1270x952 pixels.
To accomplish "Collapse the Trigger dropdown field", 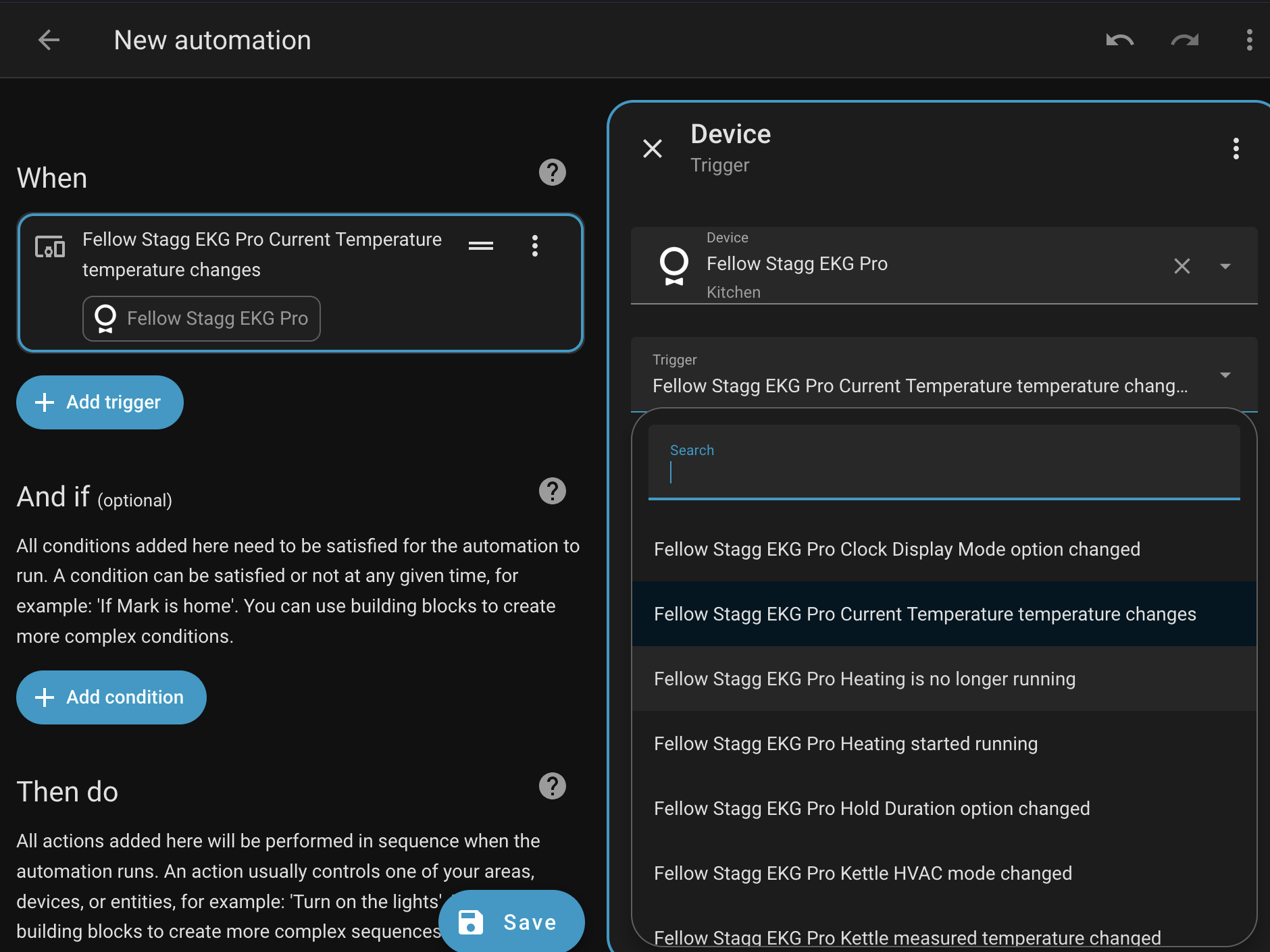I will coord(1225,375).
